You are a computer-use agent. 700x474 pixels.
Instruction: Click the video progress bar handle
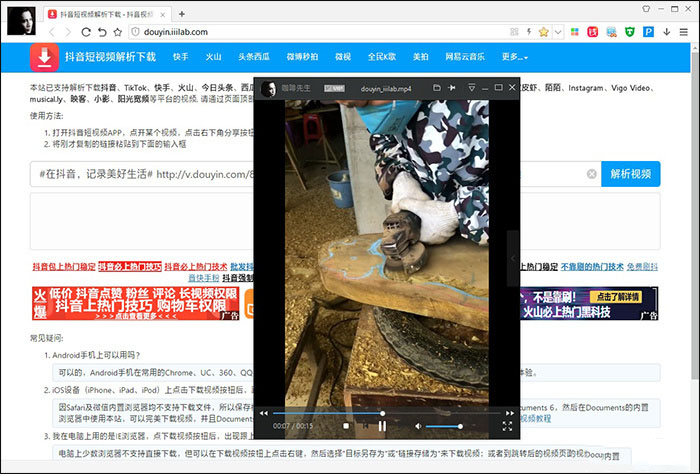(383, 413)
